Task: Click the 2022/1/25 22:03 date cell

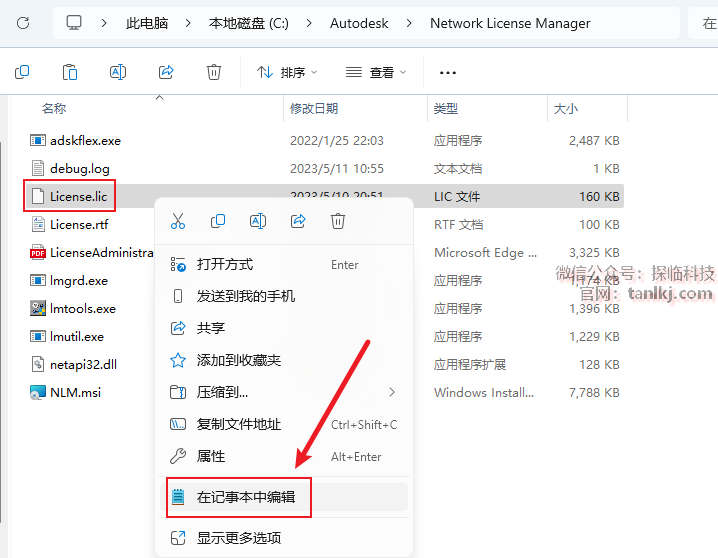Action: click(337, 141)
